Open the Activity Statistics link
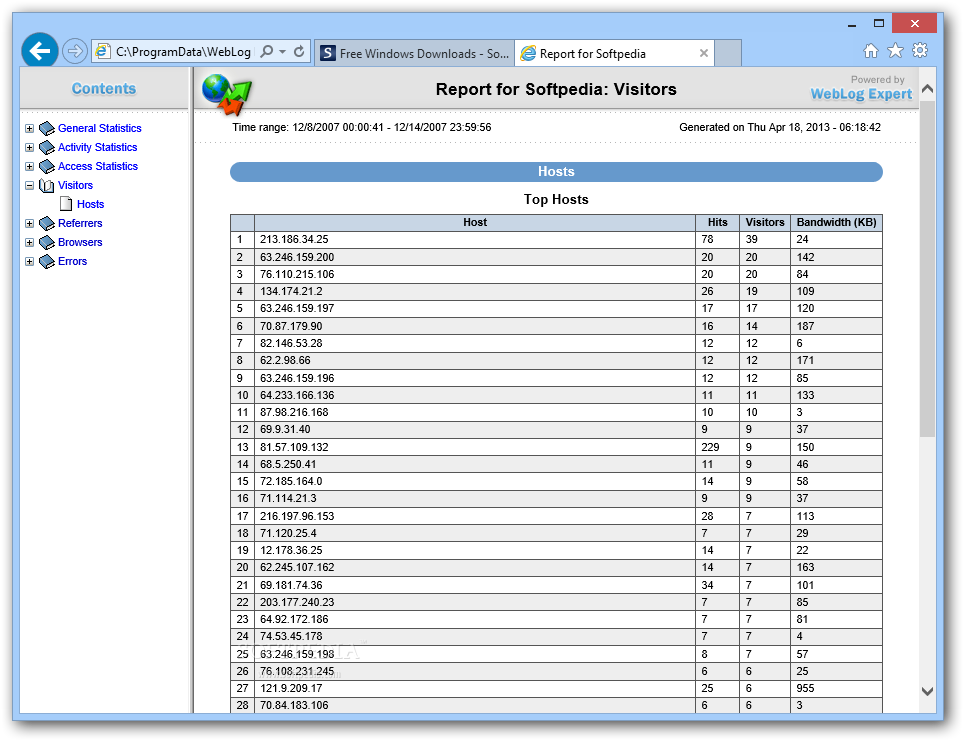Image resolution: width=964 pixels, height=741 pixels. [x=97, y=147]
